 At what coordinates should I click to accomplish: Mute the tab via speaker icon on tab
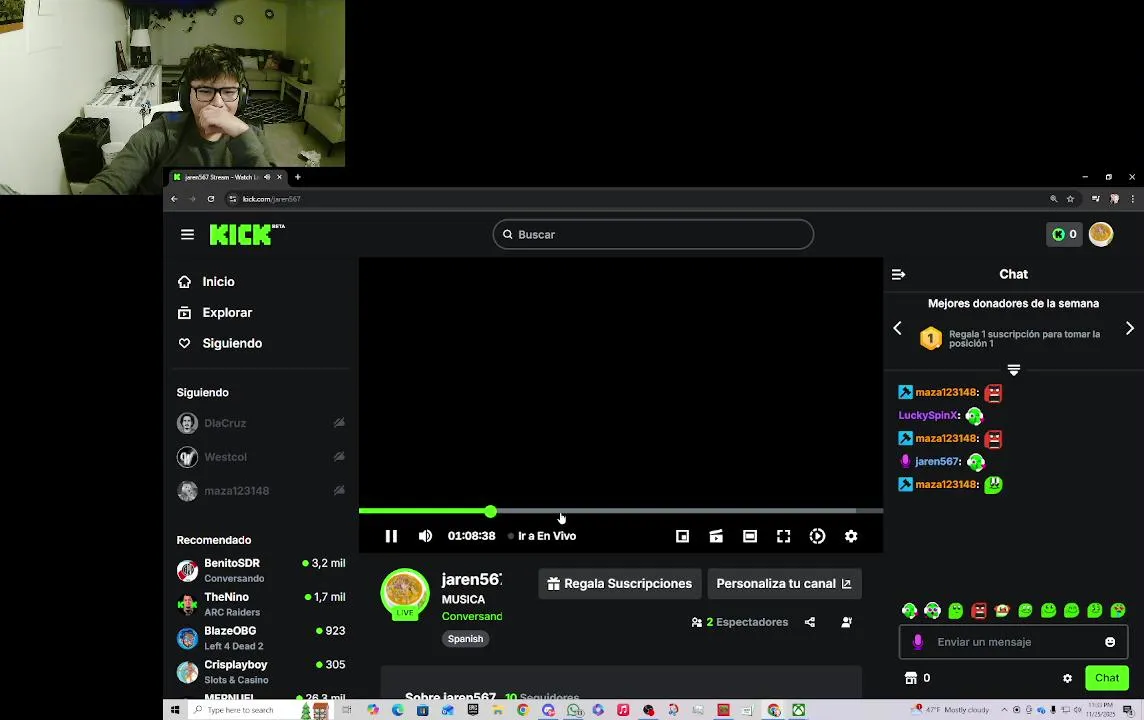pyautogui.click(x=267, y=177)
